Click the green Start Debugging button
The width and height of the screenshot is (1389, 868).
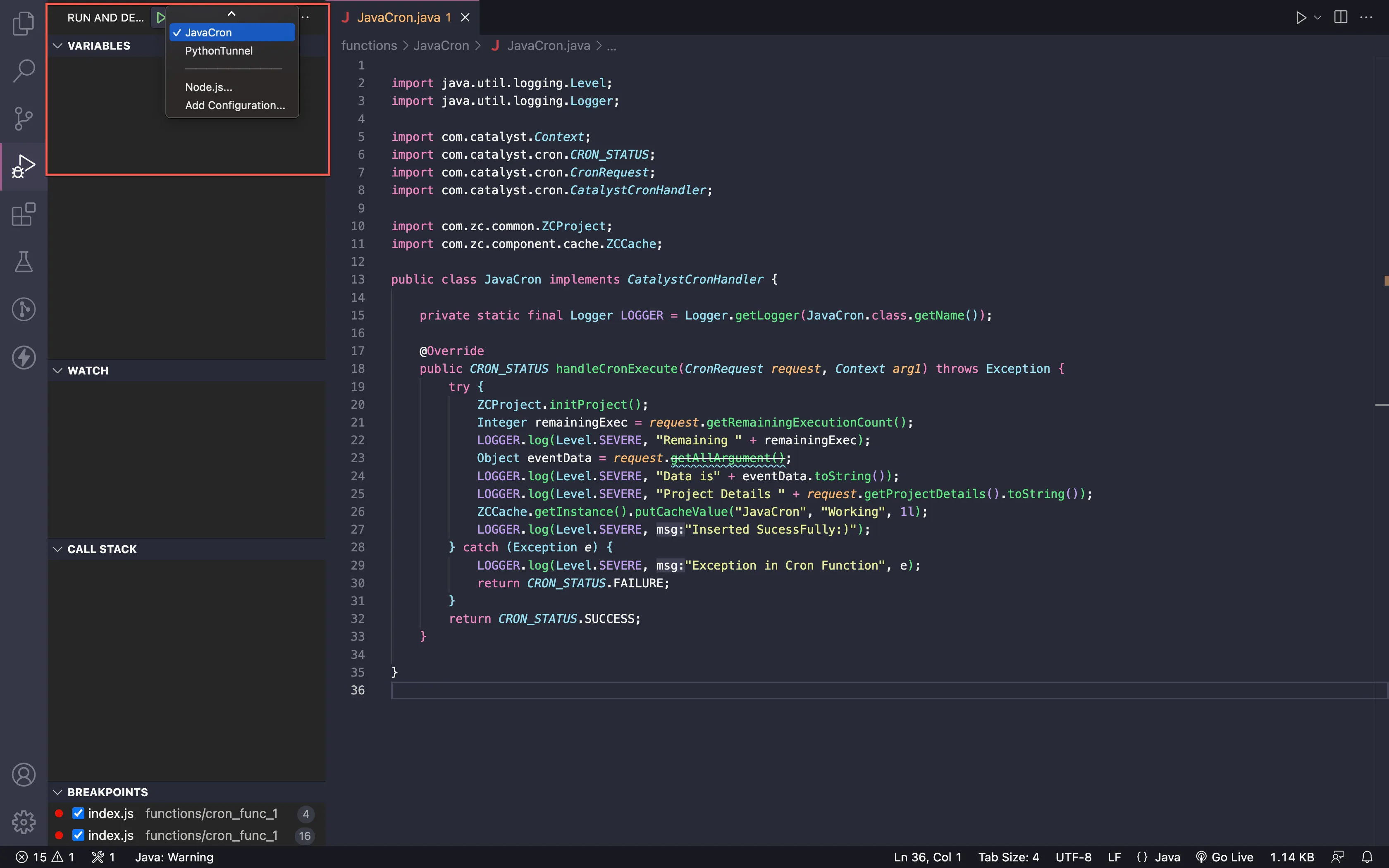point(160,17)
